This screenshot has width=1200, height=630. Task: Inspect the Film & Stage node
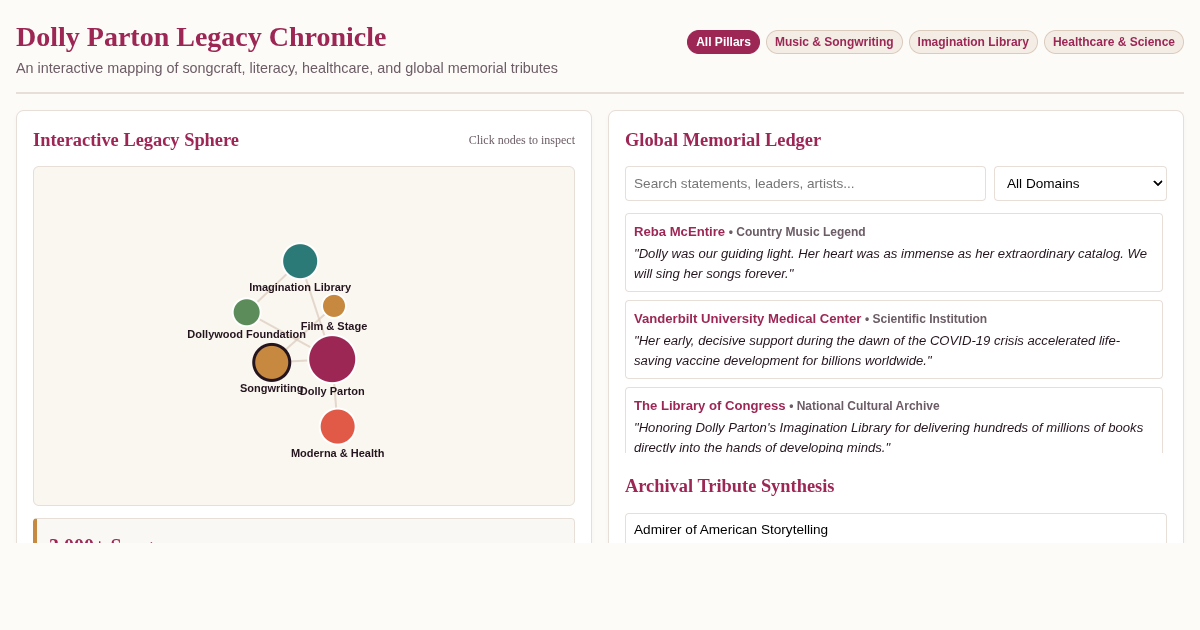coord(334,306)
